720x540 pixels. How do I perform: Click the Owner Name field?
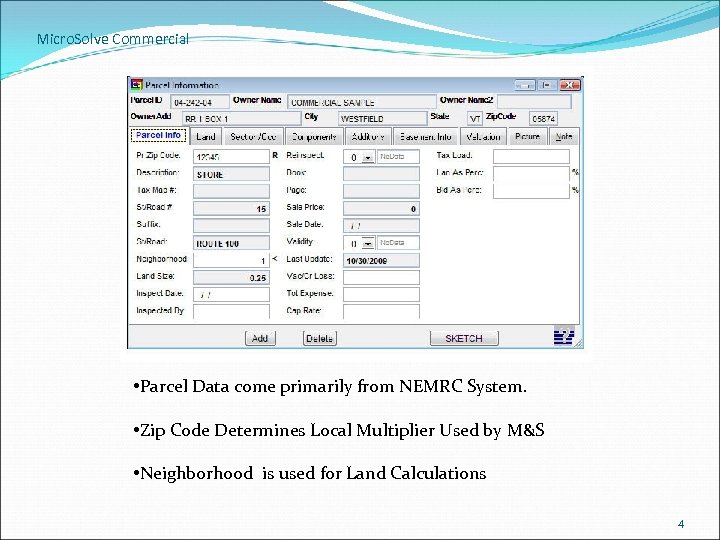click(x=362, y=102)
